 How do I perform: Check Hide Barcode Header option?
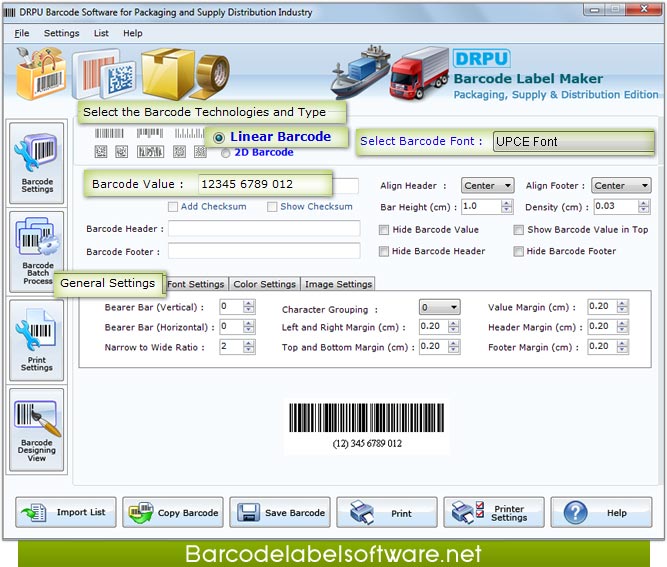pos(384,251)
